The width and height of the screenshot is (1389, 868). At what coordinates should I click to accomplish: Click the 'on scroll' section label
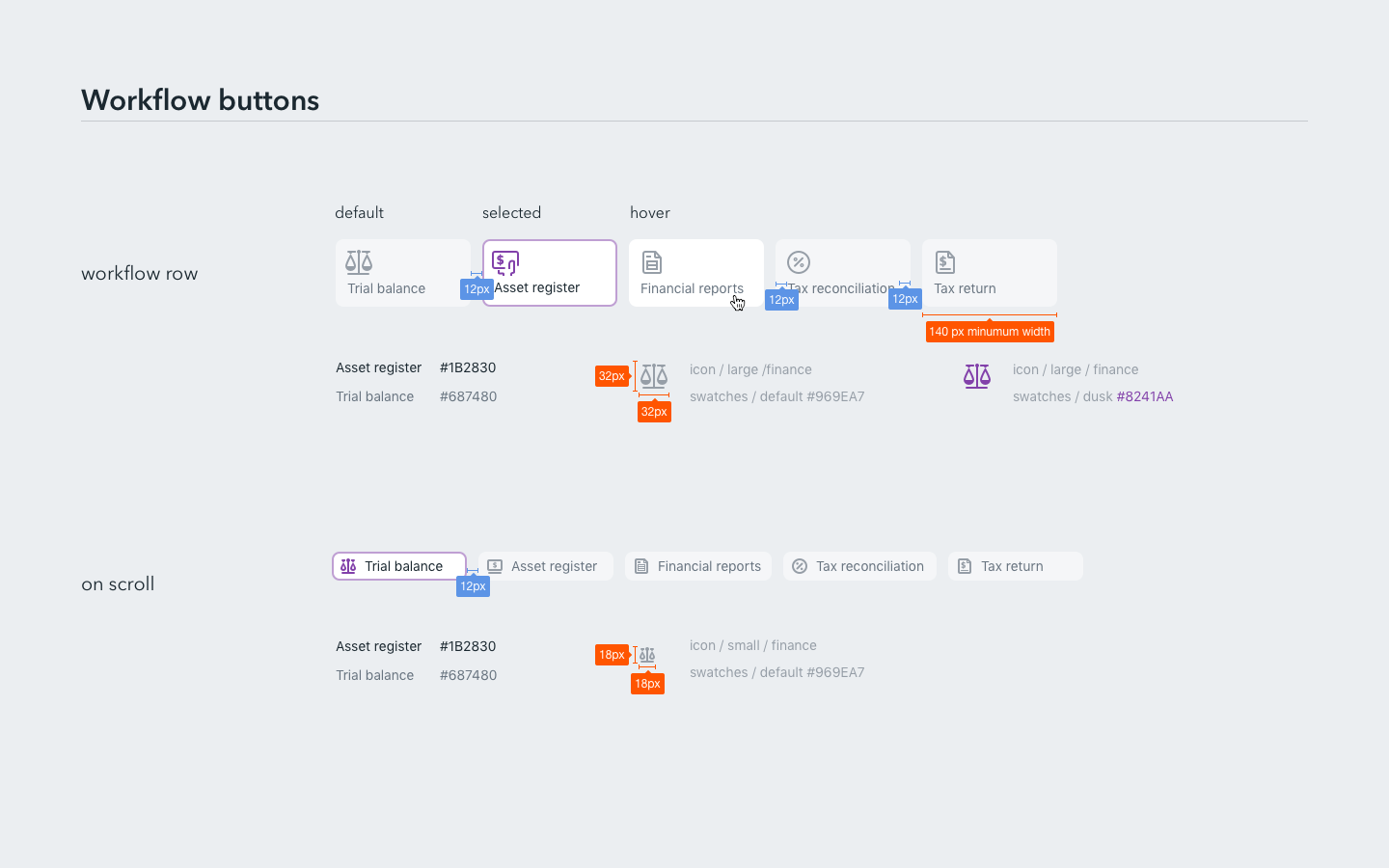(118, 583)
